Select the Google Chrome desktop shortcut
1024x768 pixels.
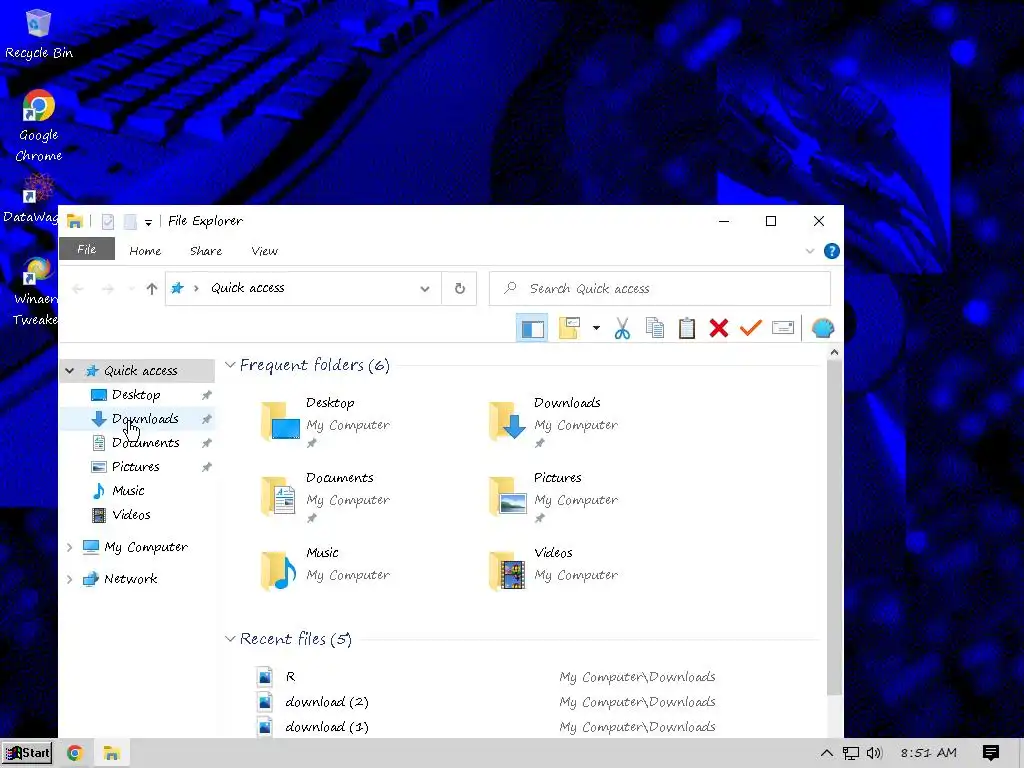[x=39, y=125]
